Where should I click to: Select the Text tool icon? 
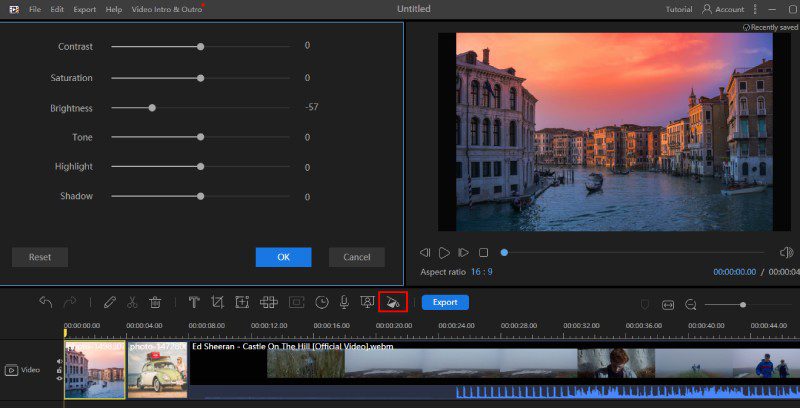tap(194, 302)
